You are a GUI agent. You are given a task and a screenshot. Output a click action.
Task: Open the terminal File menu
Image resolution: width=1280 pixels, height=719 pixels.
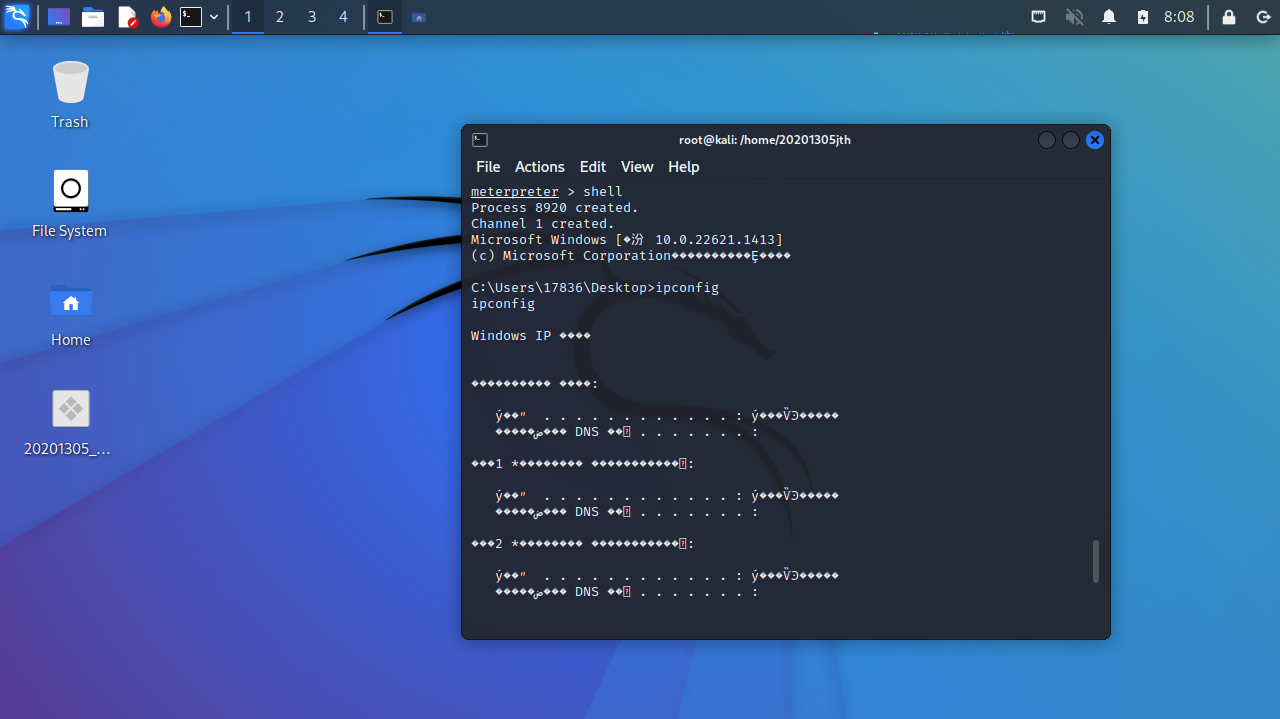coord(488,167)
